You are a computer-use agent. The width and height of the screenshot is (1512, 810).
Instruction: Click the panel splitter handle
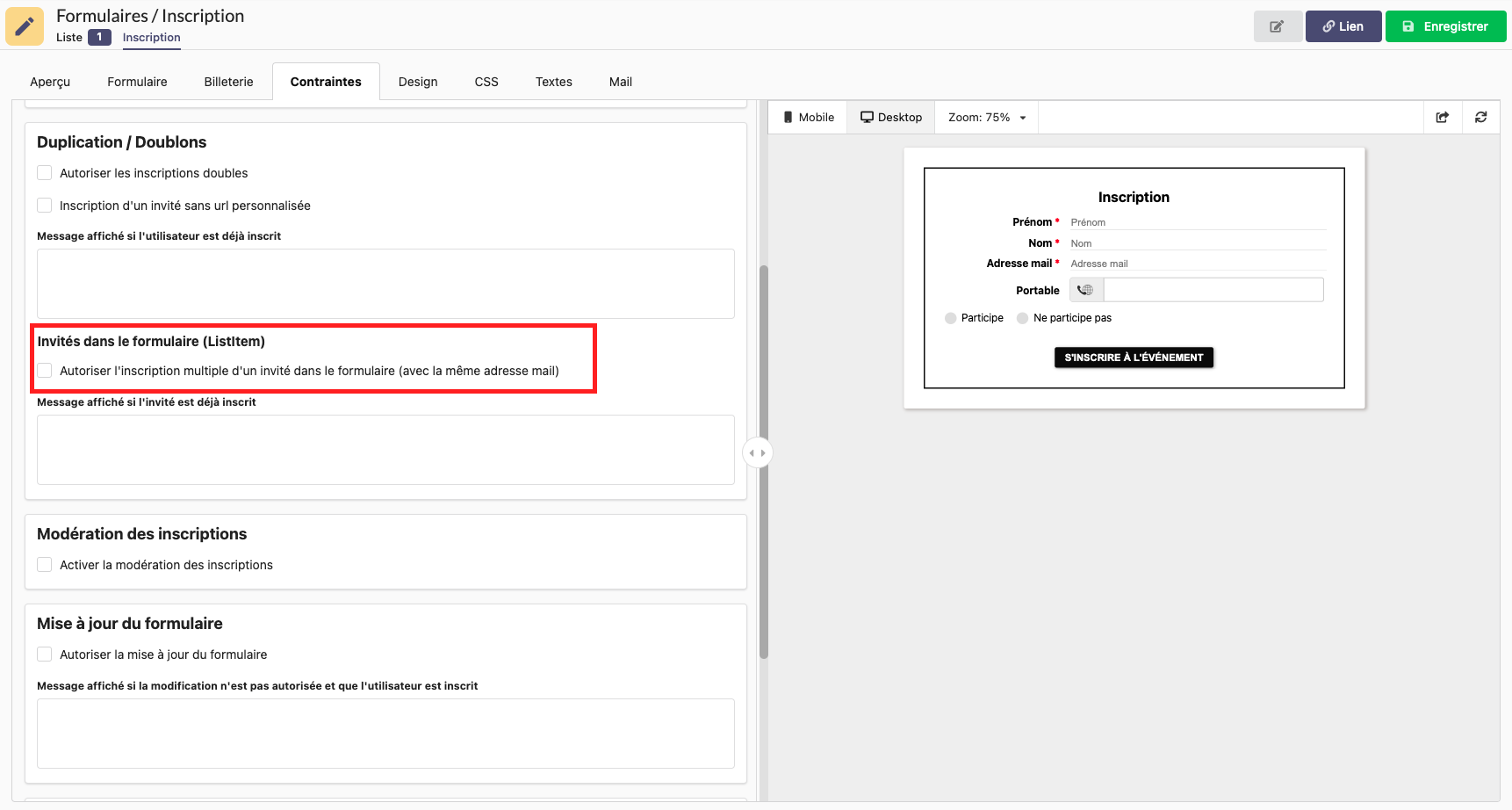757,453
